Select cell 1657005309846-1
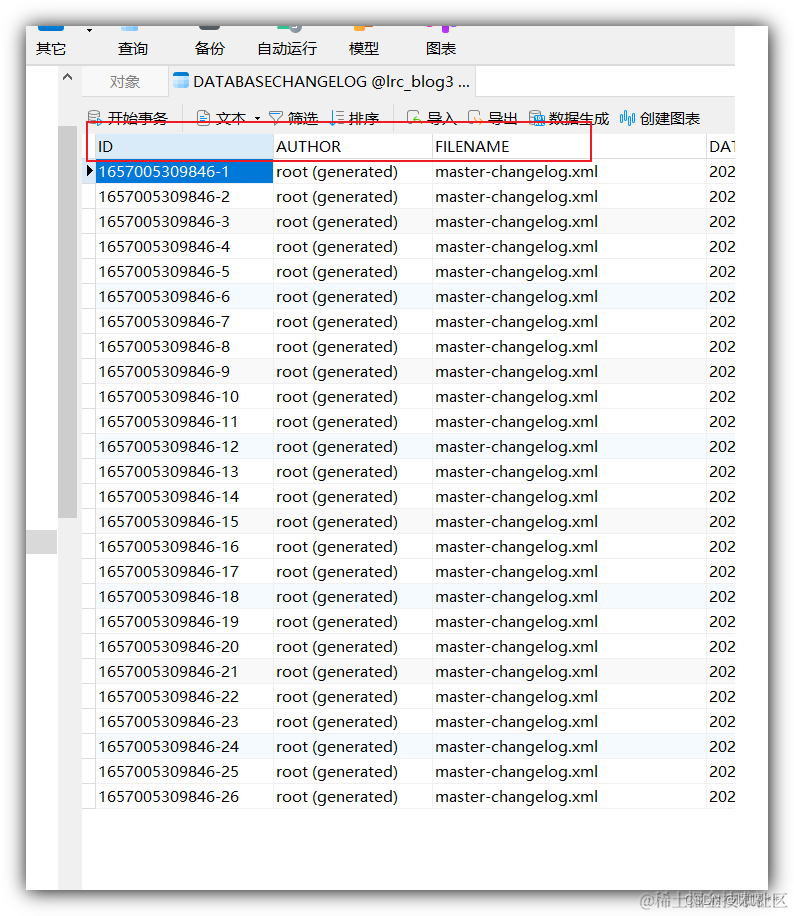Image resolution: width=794 pixels, height=916 pixels. (184, 172)
